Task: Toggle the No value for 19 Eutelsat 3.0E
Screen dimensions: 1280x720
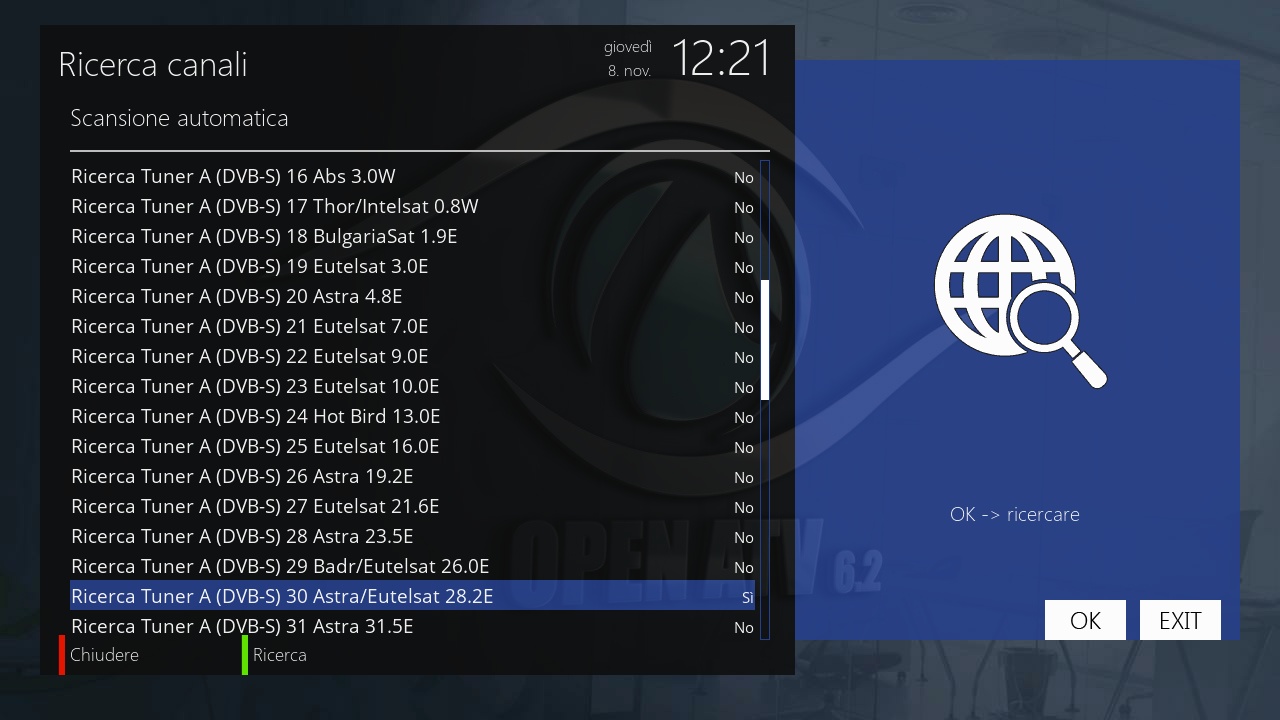Action: [x=743, y=267]
